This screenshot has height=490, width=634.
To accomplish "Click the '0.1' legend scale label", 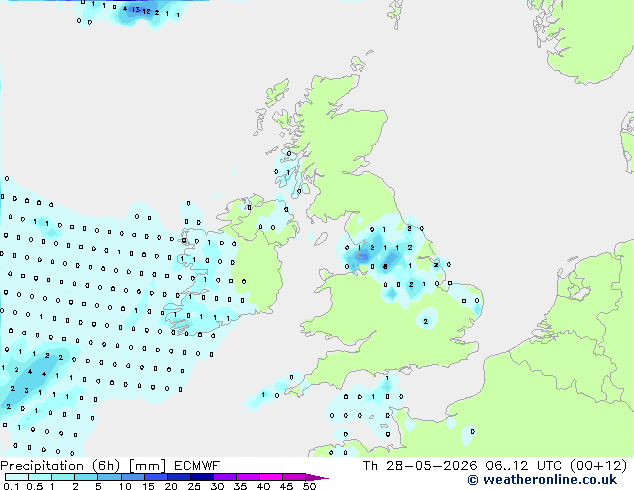I will point(11,486).
